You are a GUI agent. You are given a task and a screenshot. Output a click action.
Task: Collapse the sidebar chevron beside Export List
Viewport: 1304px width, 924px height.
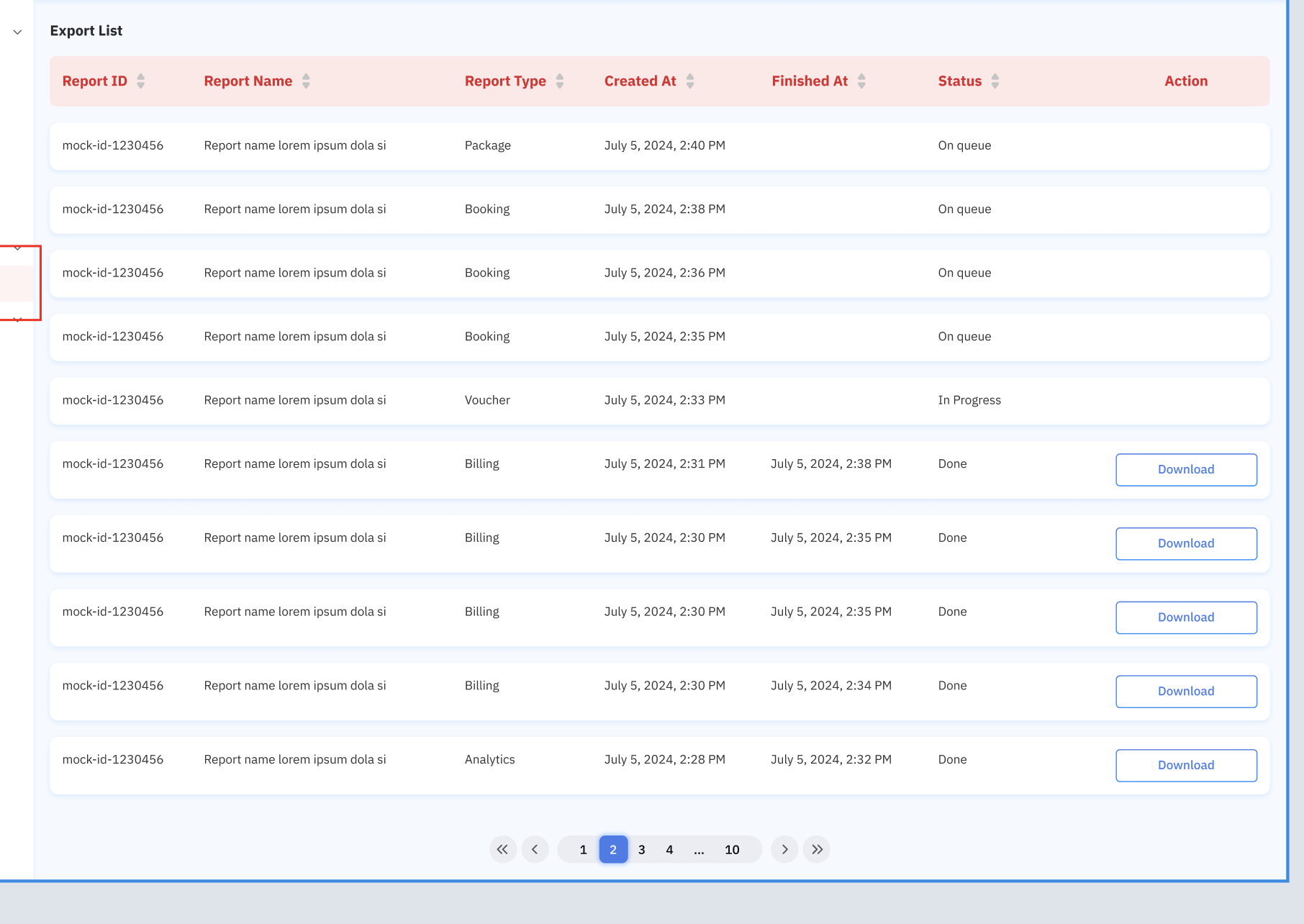[x=18, y=32]
